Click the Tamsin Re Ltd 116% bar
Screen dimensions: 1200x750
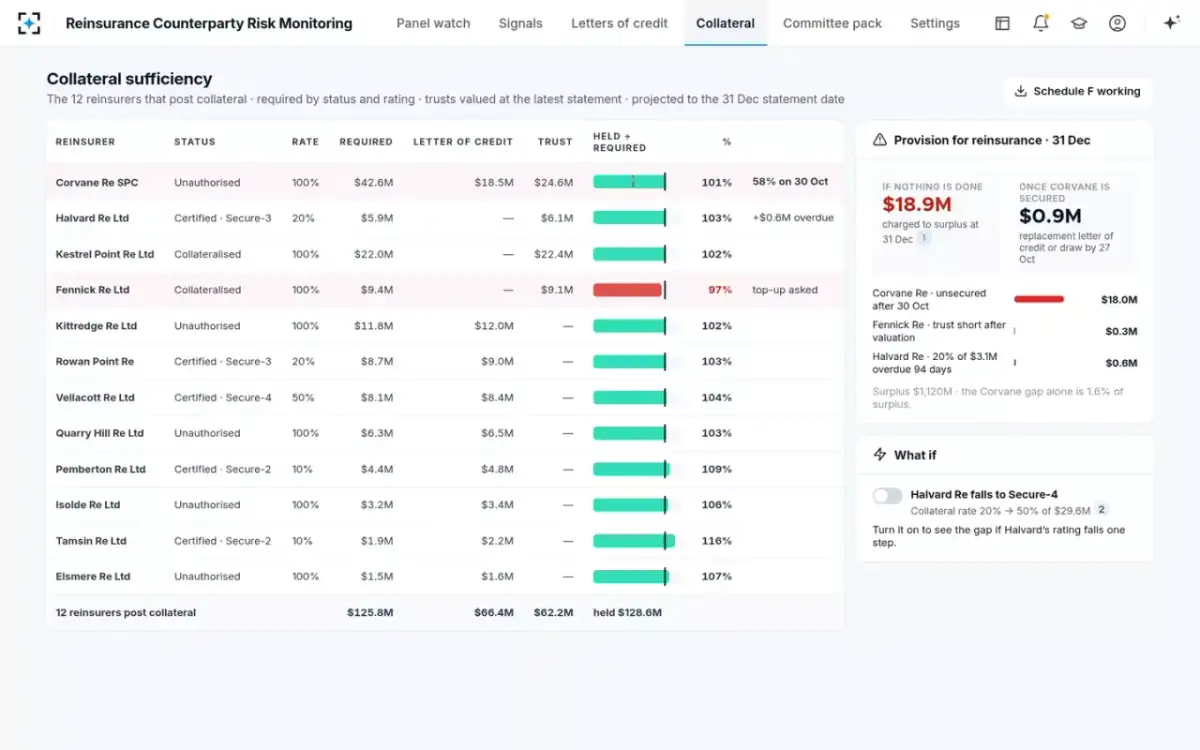pos(634,541)
